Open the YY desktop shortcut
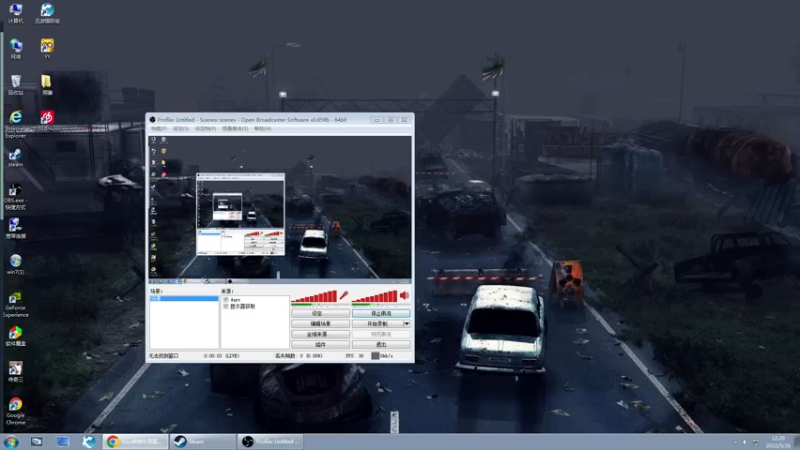The height and width of the screenshot is (450, 800). point(47,49)
